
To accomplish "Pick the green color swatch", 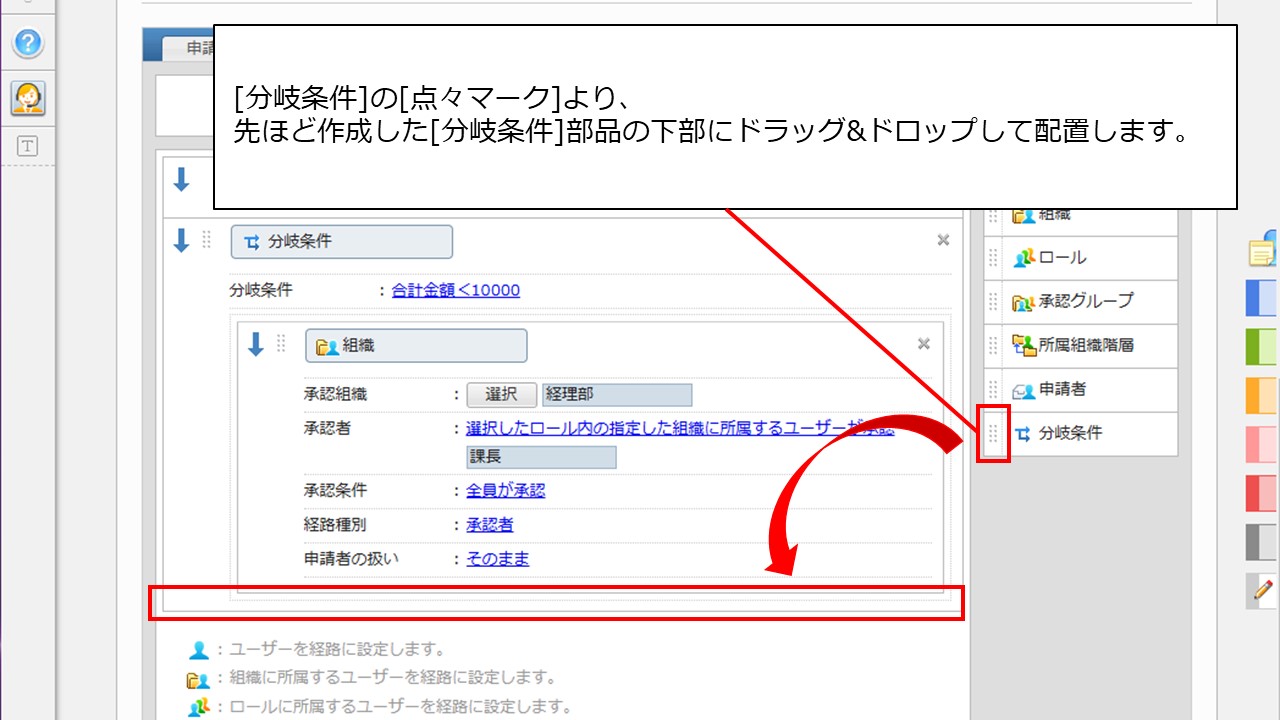I will [x=1262, y=346].
